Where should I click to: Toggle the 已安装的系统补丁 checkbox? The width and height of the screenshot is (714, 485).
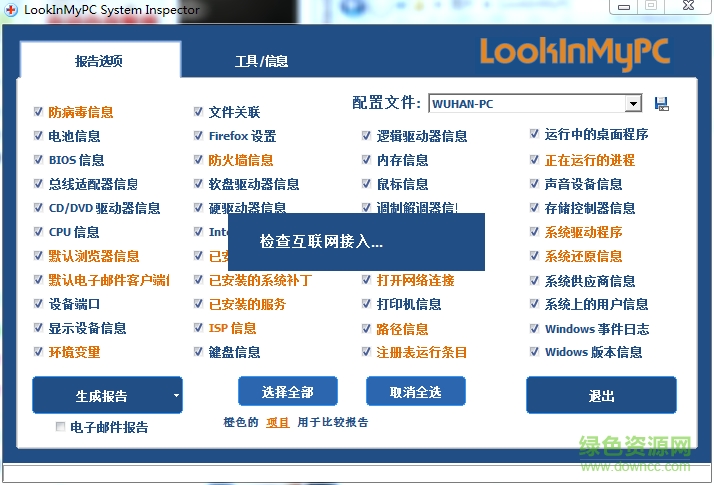[x=198, y=280]
